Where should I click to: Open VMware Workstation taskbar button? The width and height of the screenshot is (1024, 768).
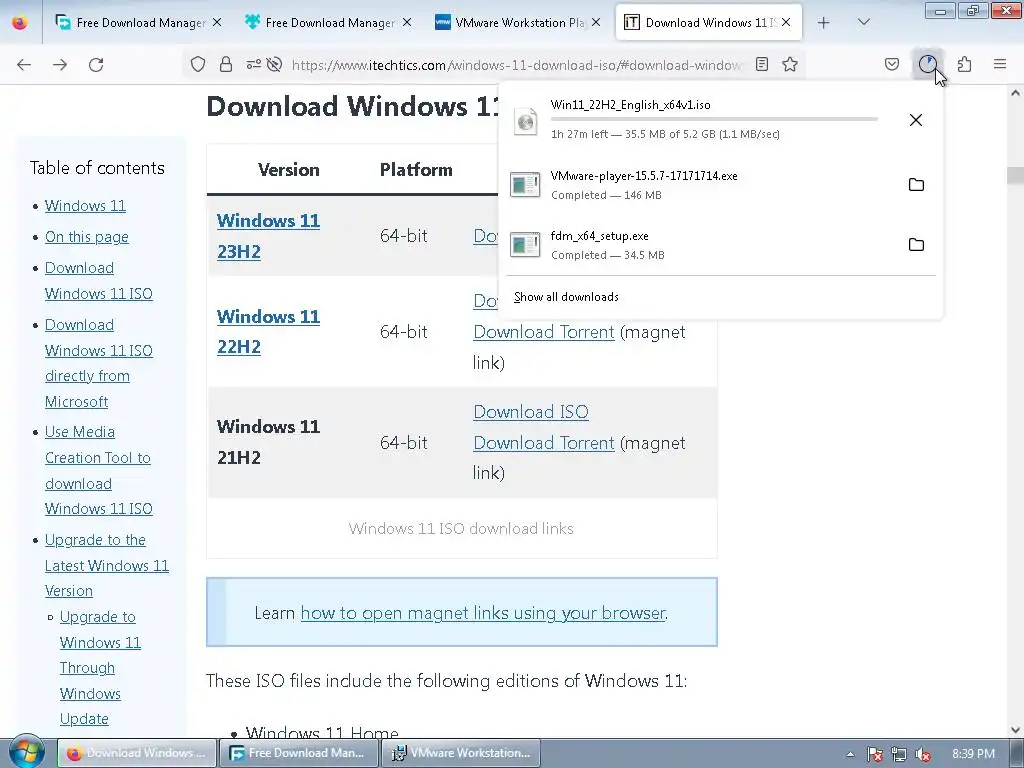point(461,753)
